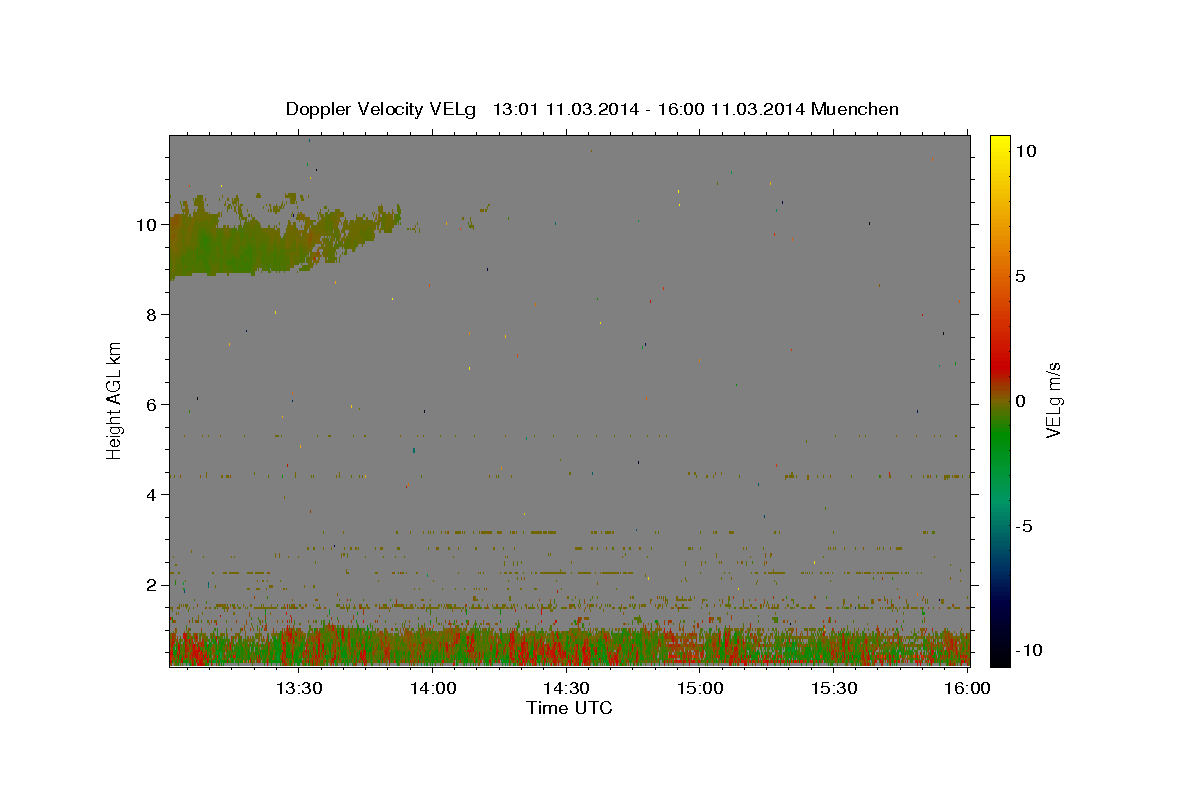Click the '15:30' time axis label
Image resolution: width=1200 pixels, height=800 pixels.
coord(834,688)
